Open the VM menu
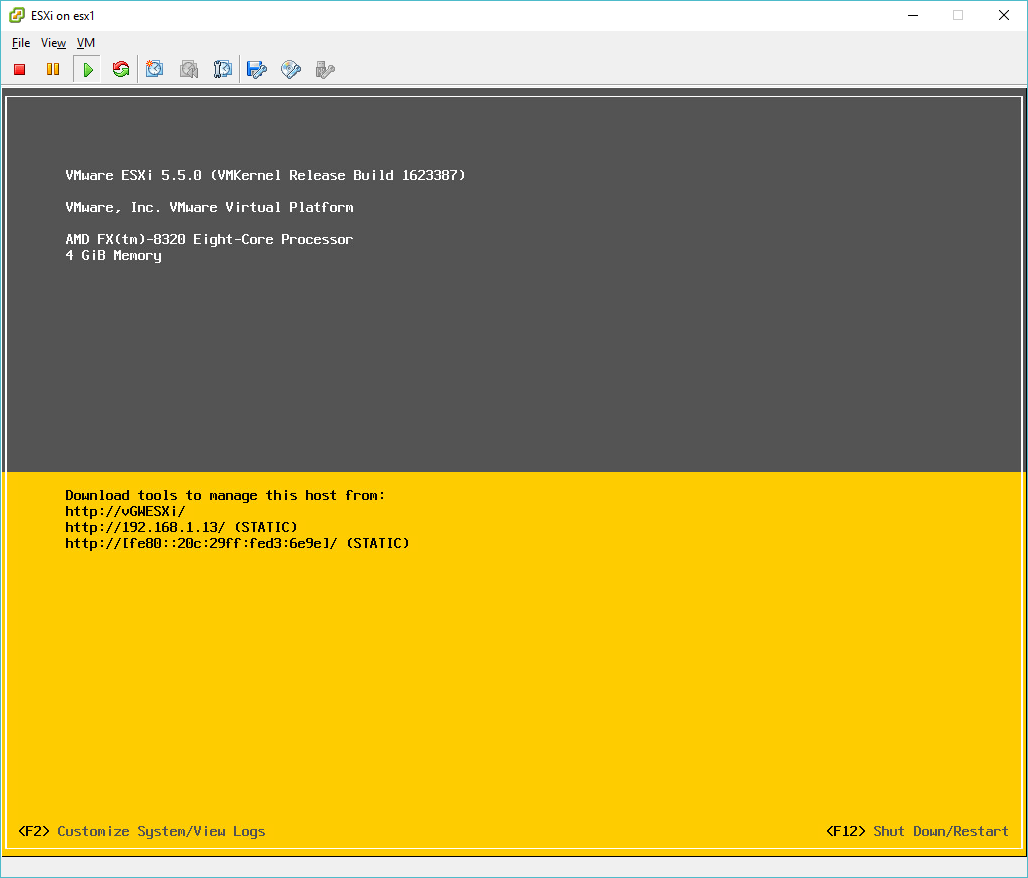Viewport: 1028px width, 878px height. click(86, 43)
